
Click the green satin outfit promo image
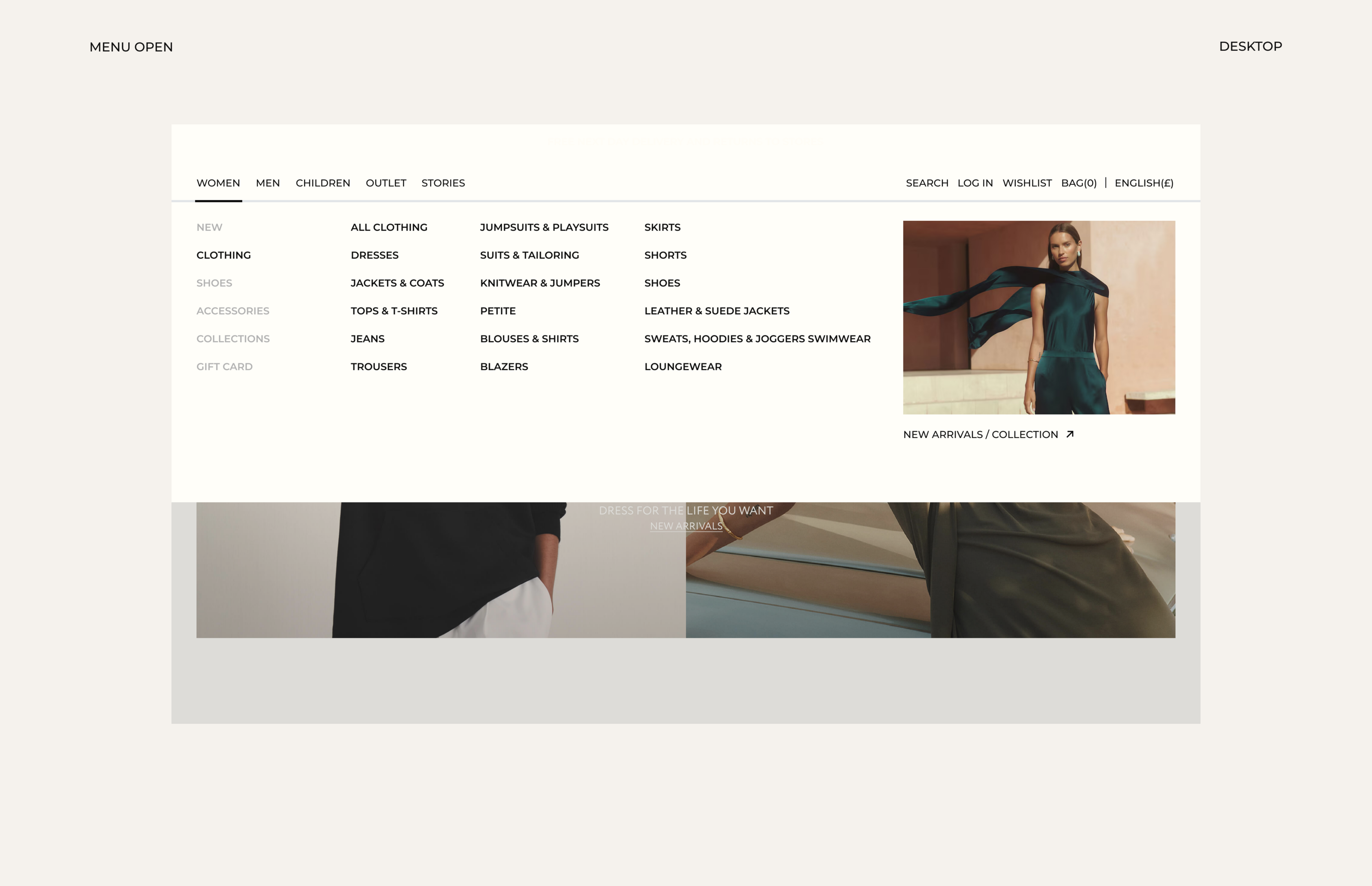click(x=1039, y=317)
